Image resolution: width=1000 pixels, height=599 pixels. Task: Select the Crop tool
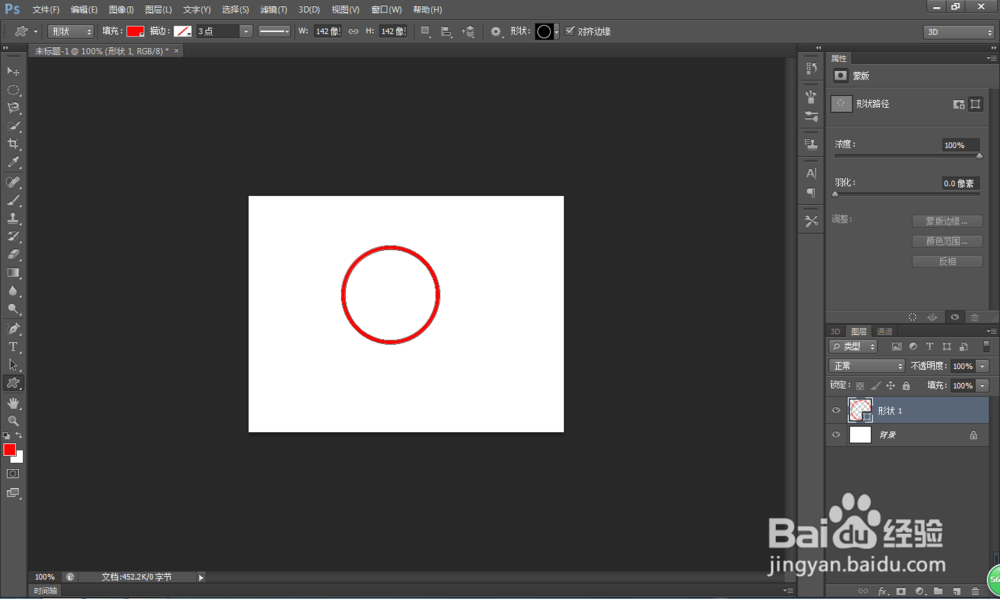tap(13, 144)
